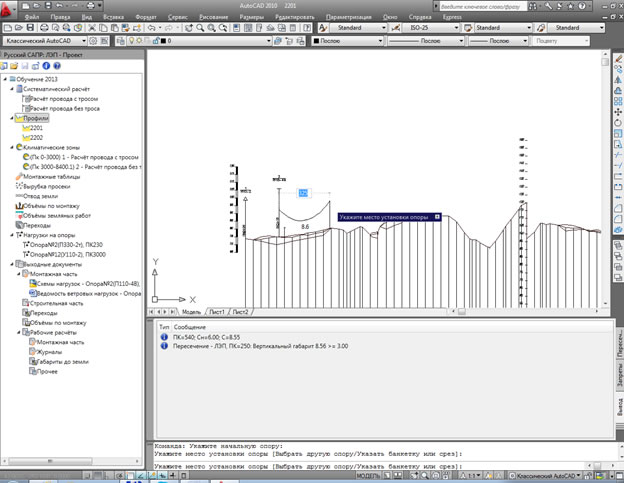Open the color control Послою dropdown
This screenshot has height=483, width=624.
pyautogui.click(x=347, y=41)
